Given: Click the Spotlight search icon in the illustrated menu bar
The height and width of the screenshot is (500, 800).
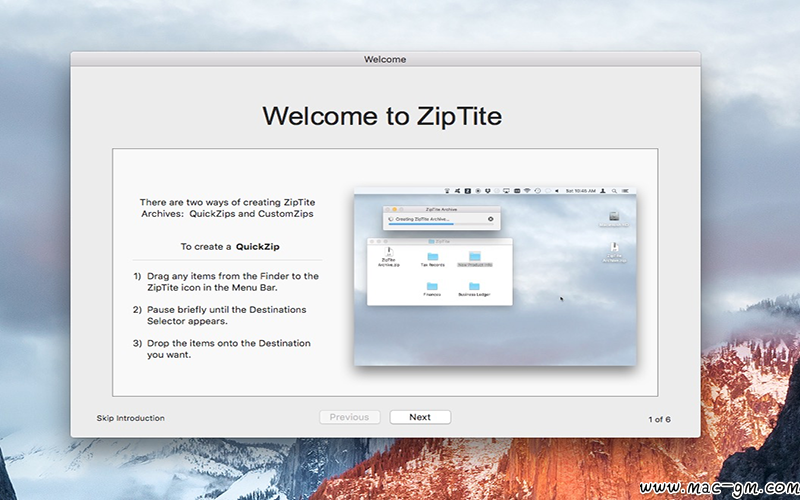Looking at the screenshot, I should (614, 191).
